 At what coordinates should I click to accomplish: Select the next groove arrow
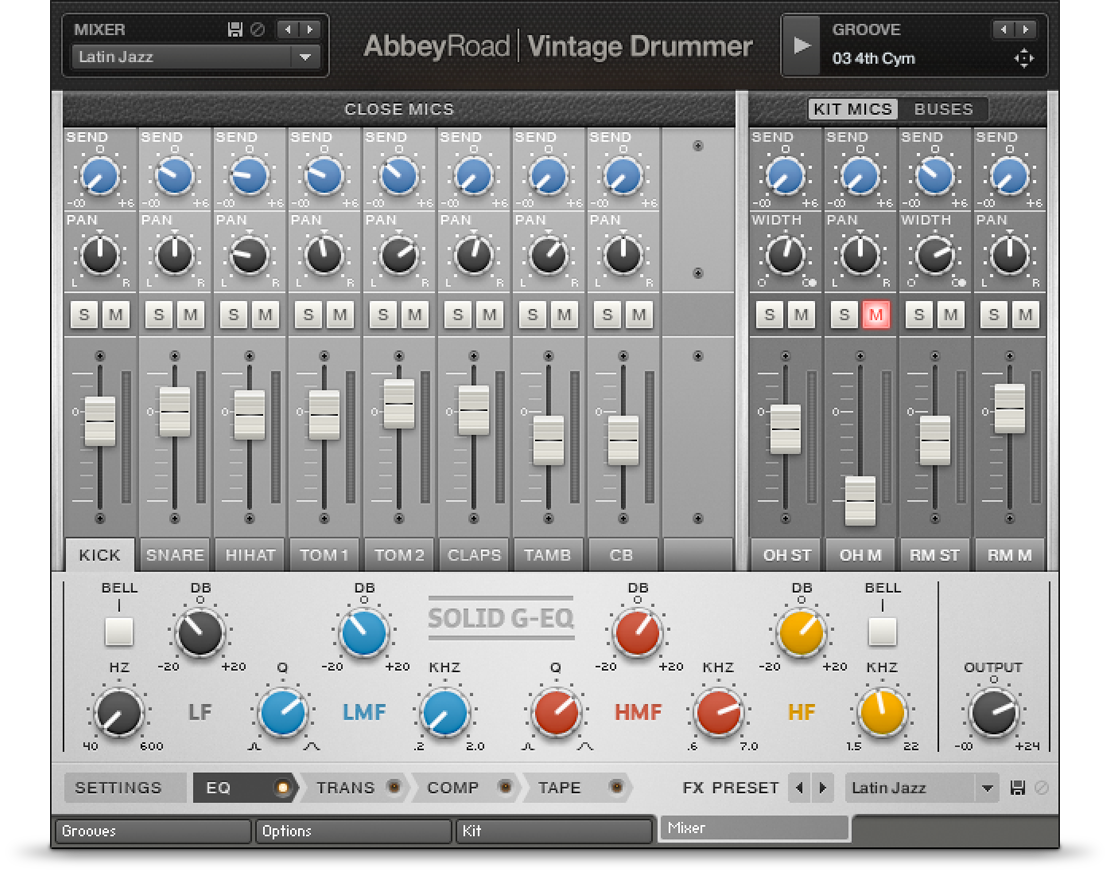[x=1025, y=29]
